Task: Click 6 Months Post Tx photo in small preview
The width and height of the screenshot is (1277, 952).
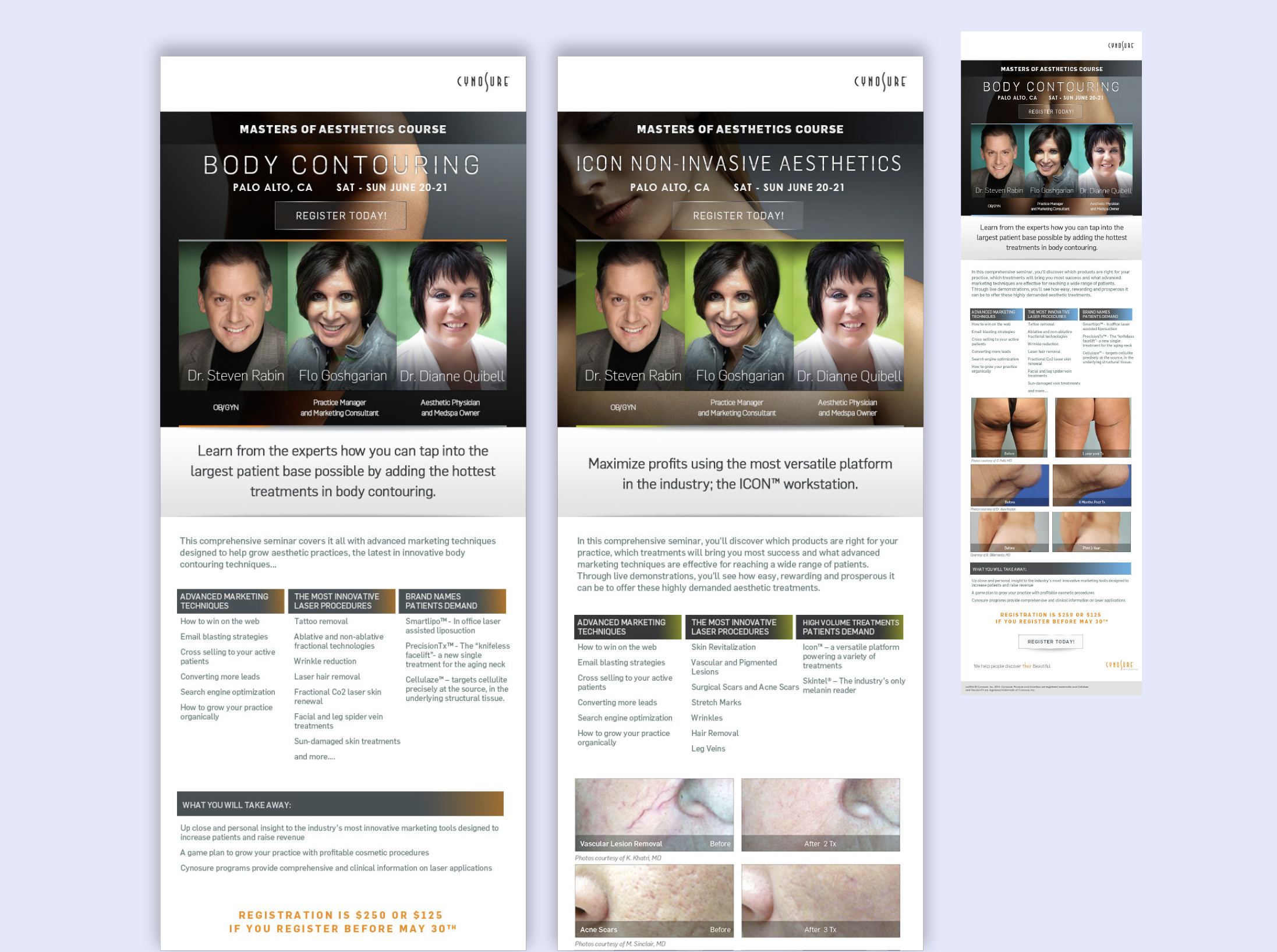Action: click(x=1092, y=485)
